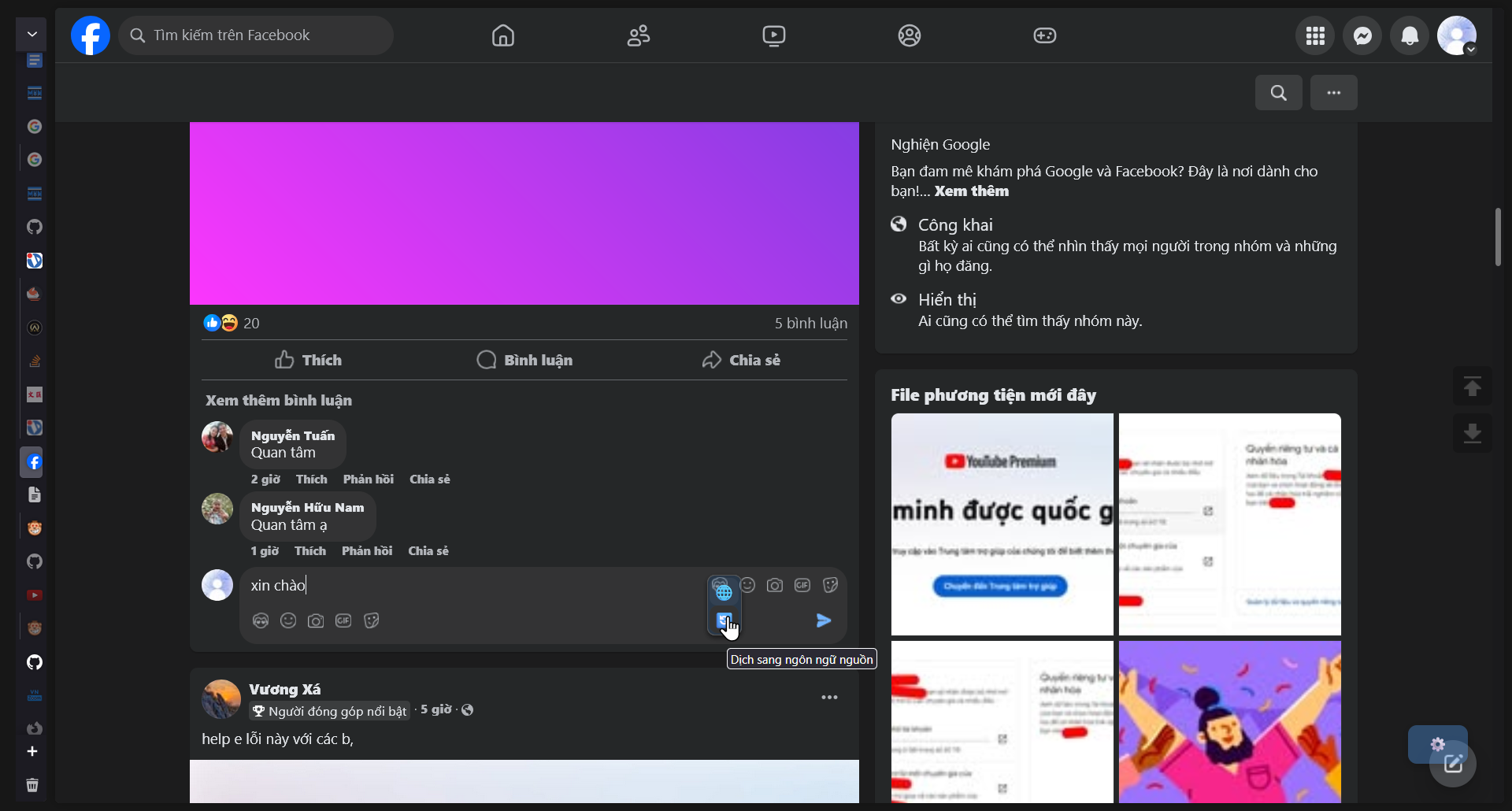Screen dimensions: 1512x811
Task: Open the purple cartoon celebration thumbnail
Action: (1230, 722)
